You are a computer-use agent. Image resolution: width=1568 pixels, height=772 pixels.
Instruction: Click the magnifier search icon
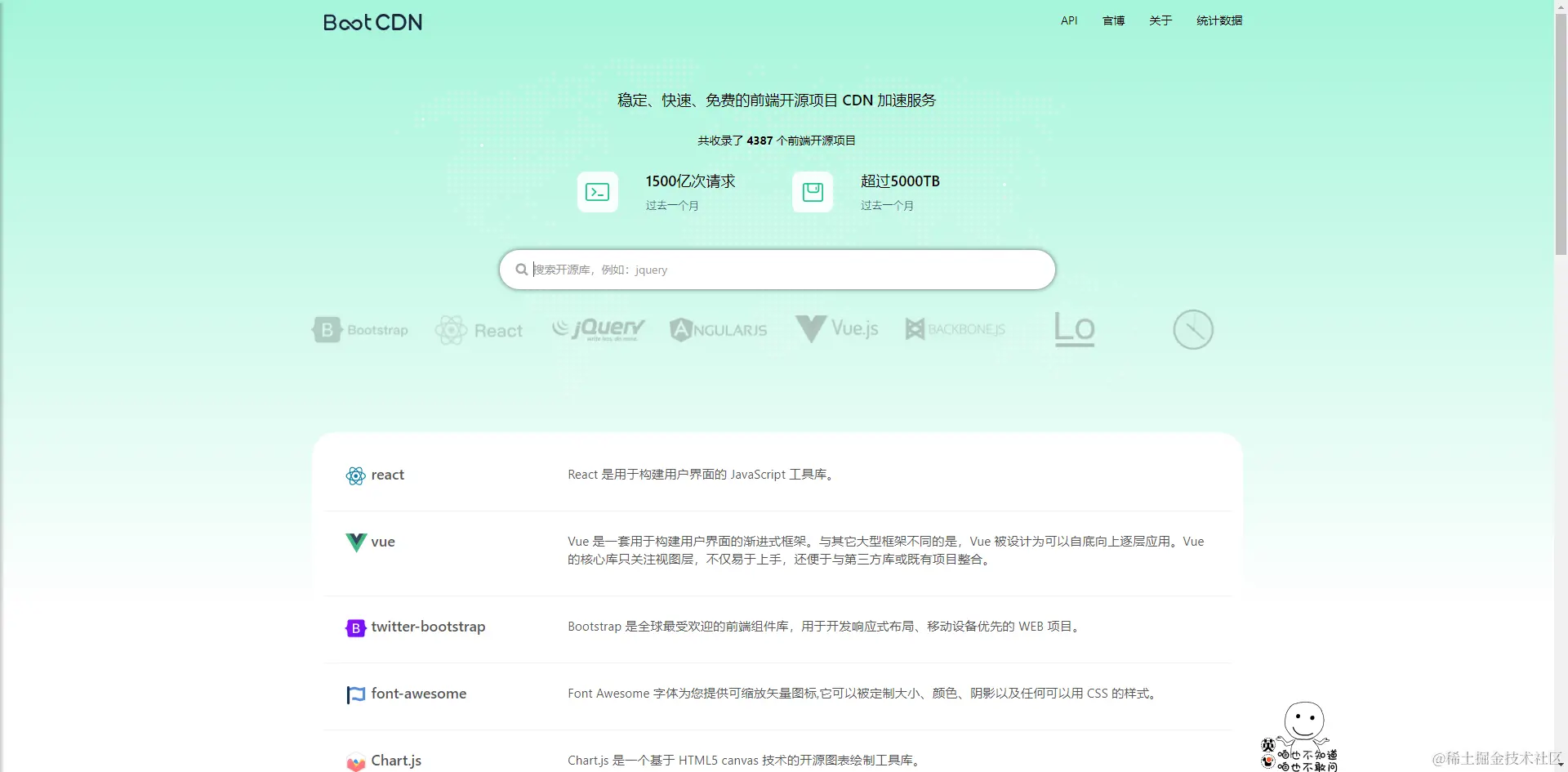point(521,270)
